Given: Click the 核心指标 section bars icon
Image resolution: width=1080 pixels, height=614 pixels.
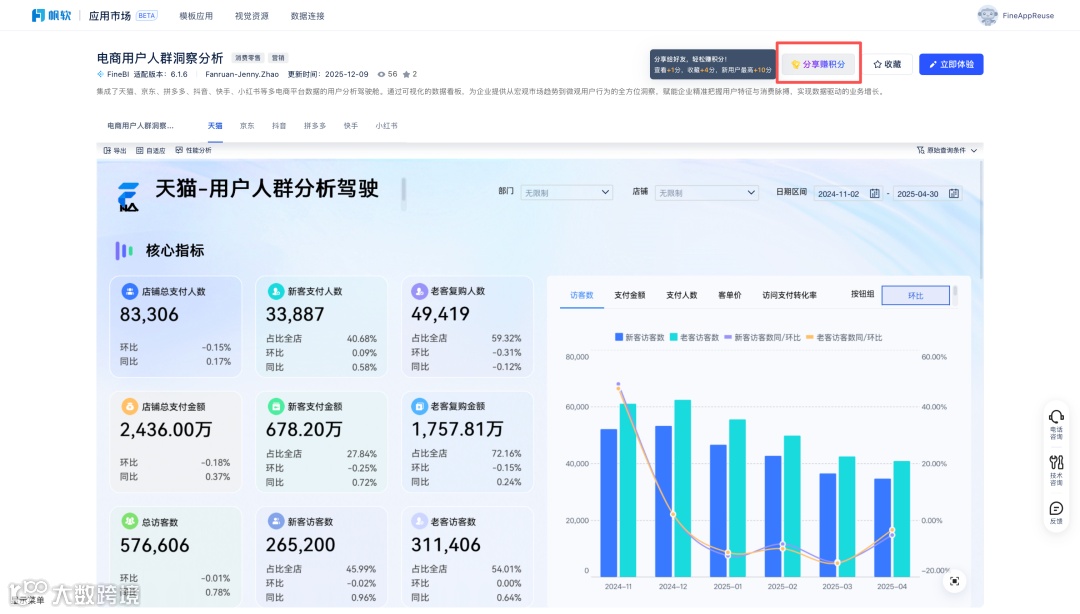Looking at the screenshot, I should tap(124, 251).
